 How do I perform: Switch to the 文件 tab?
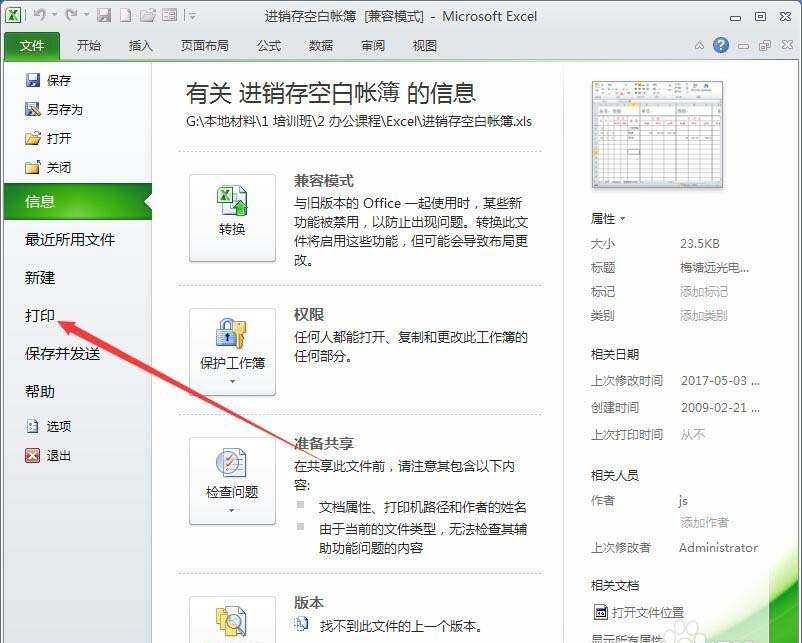pos(32,46)
